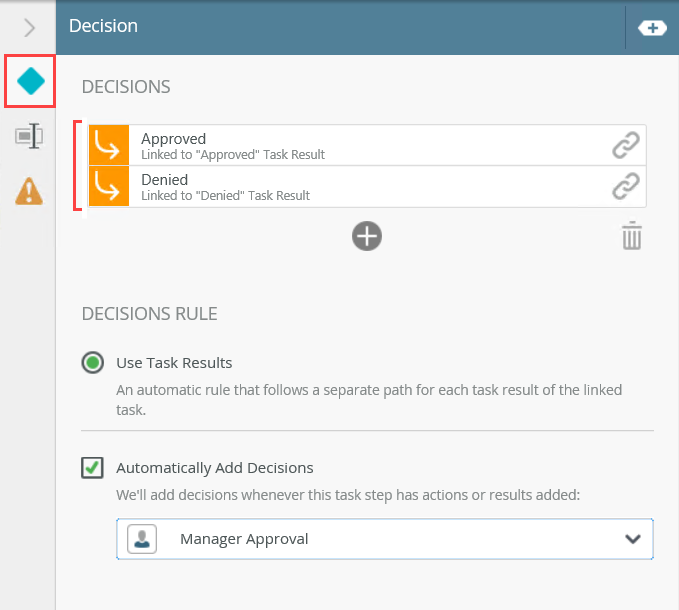This screenshot has width=679, height=610.
Task: Select the Use Task Results radio button
Action: 93,362
